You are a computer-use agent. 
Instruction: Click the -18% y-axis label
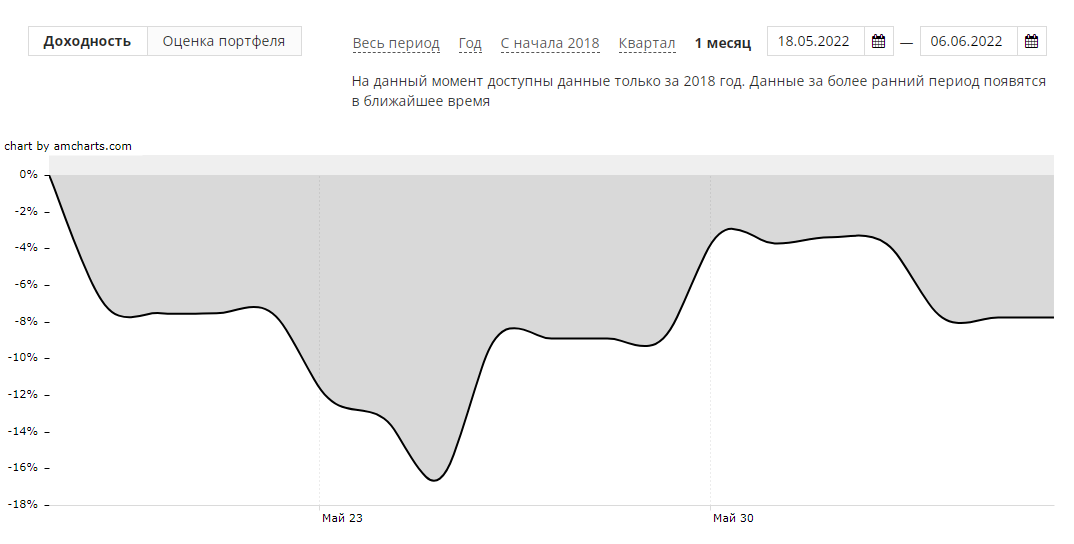click(24, 505)
